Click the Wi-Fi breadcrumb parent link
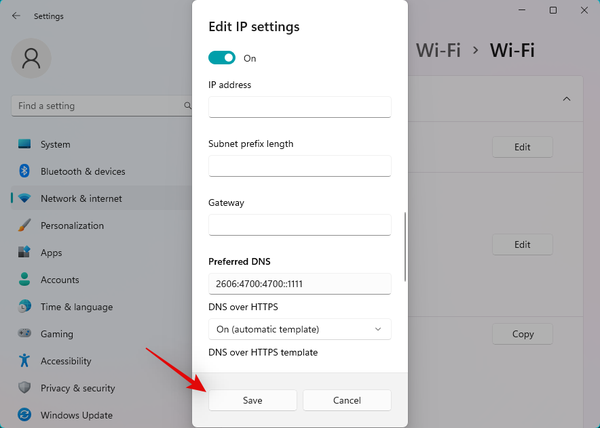 439,50
